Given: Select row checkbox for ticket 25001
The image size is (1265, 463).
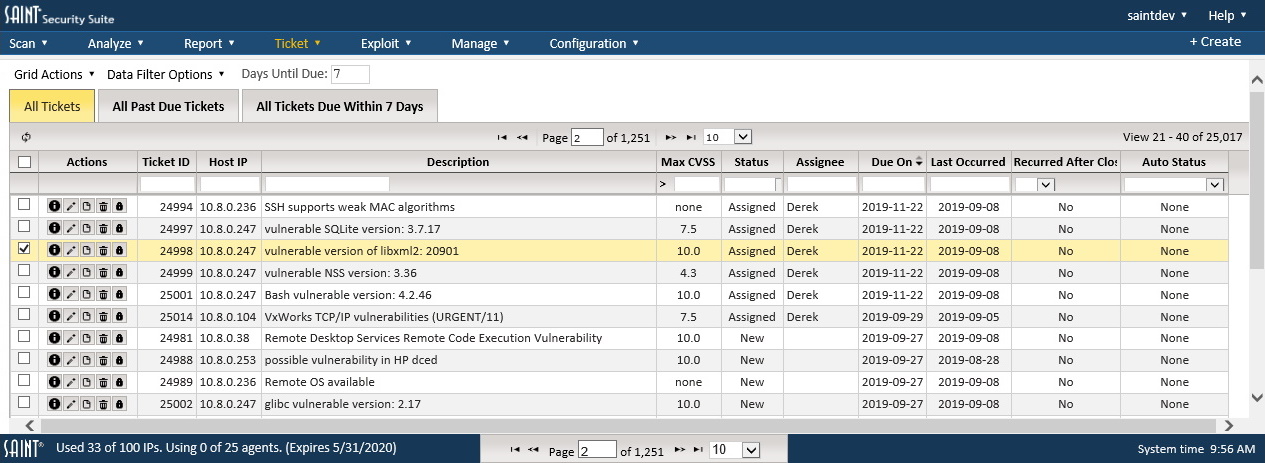Looking at the screenshot, I should [x=24, y=292].
